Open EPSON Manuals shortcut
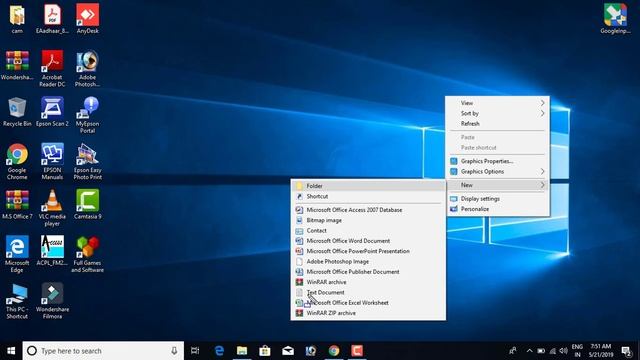The height and width of the screenshot is (360, 640). point(52,161)
